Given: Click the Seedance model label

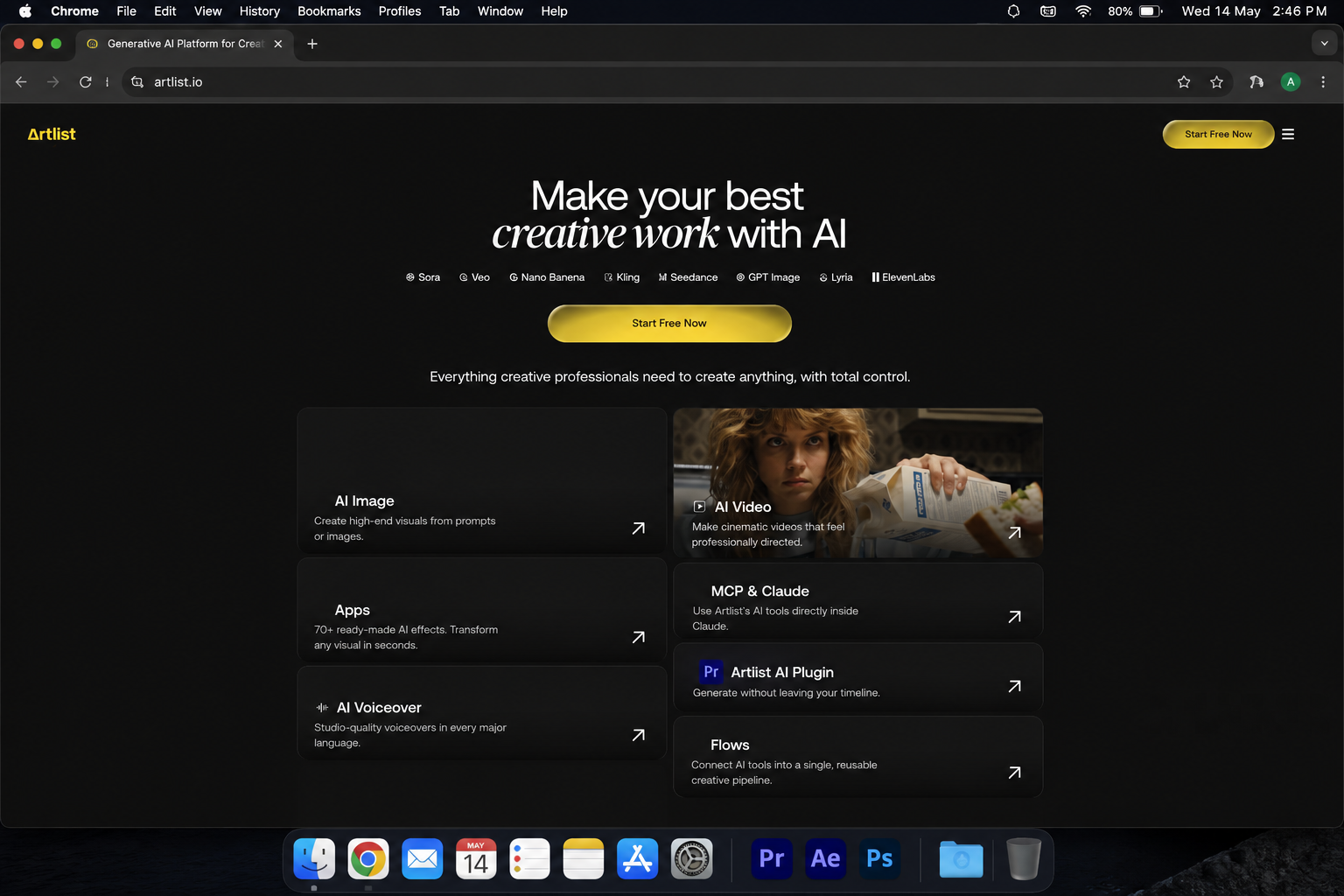Looking at the screenshot, I should pyautogui.click(x=694, y=277).
